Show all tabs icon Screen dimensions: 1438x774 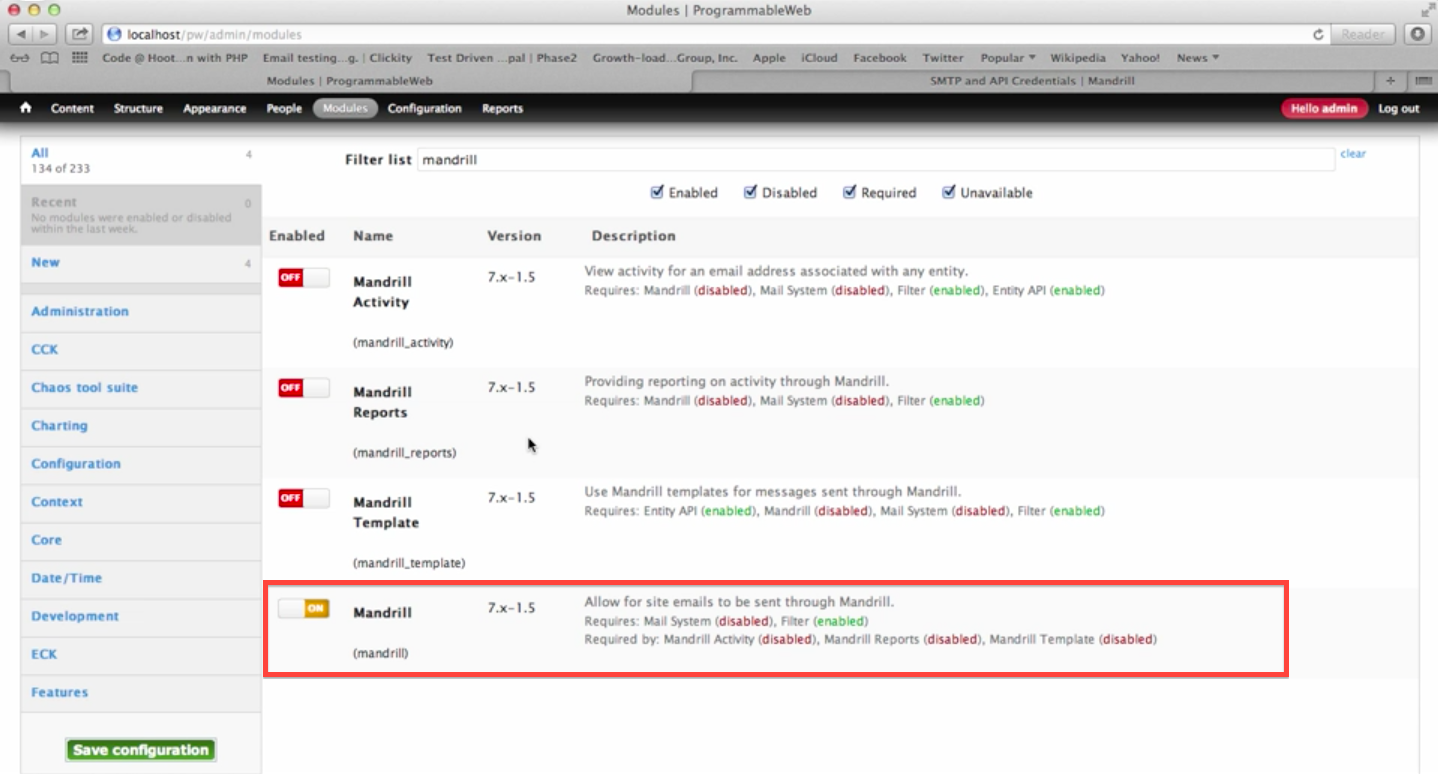(x=1421, y=81)
